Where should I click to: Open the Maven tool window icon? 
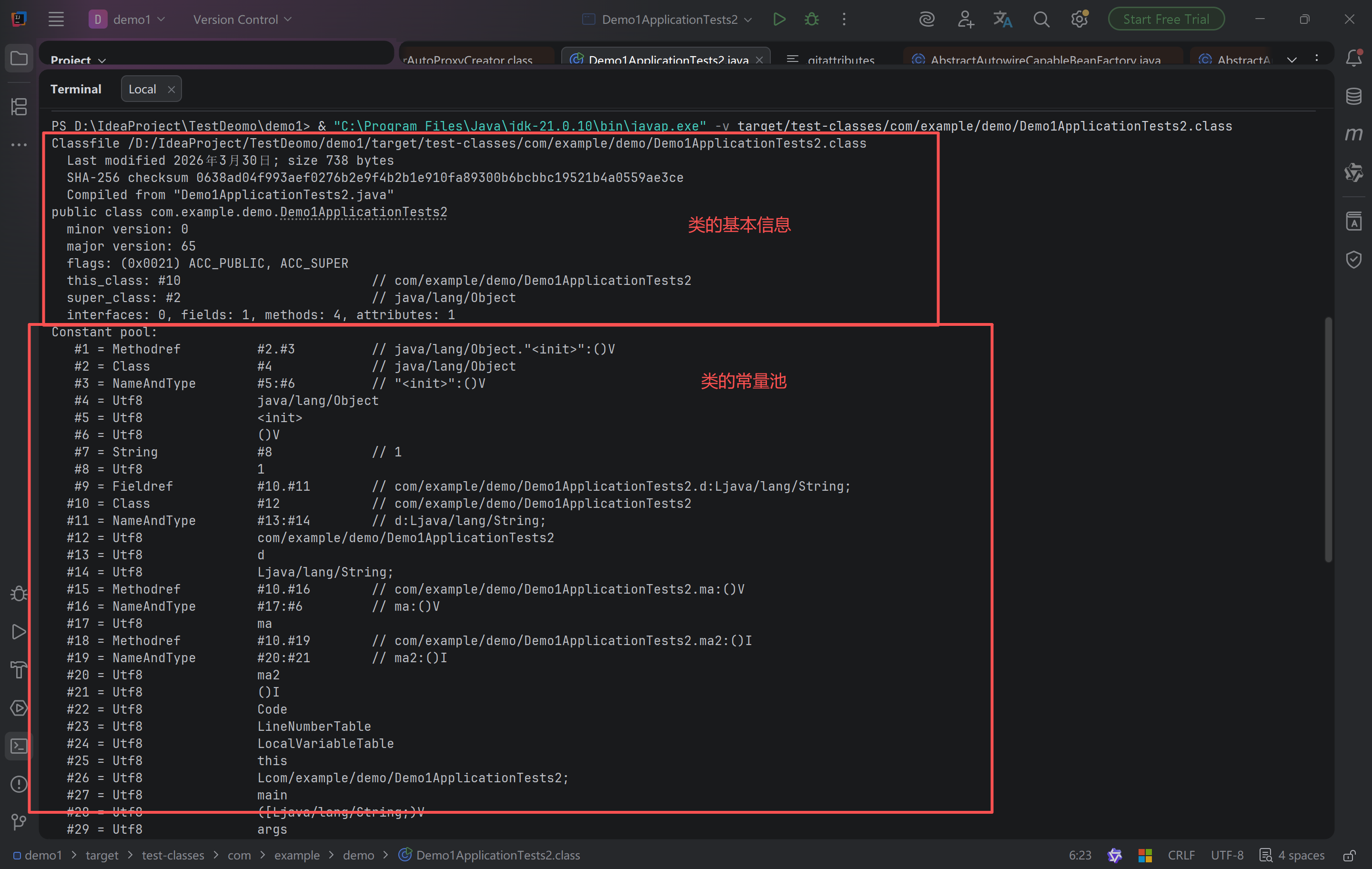[x=1354, y=134]
